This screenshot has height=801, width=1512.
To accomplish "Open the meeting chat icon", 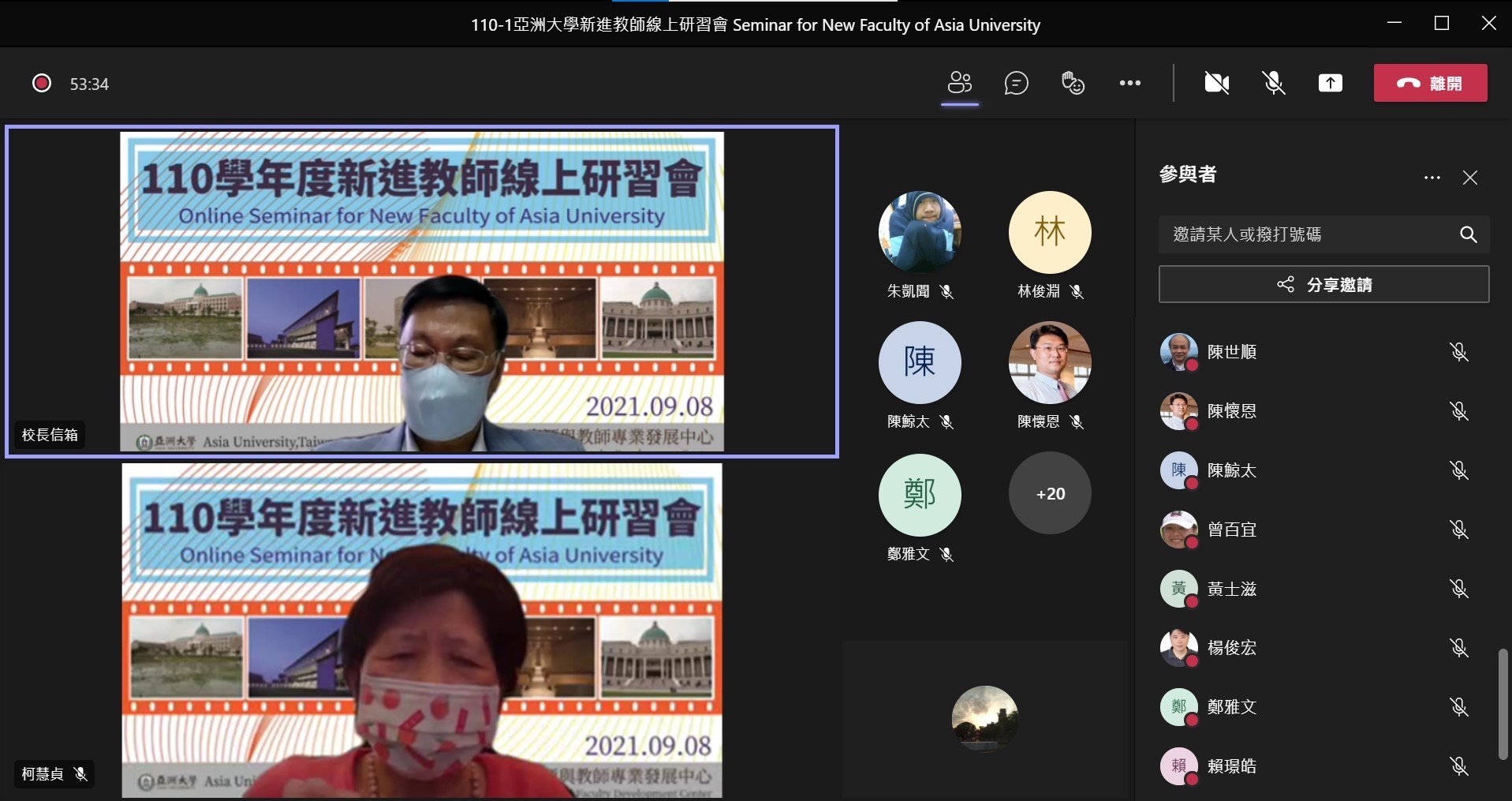I will 1017,83.
